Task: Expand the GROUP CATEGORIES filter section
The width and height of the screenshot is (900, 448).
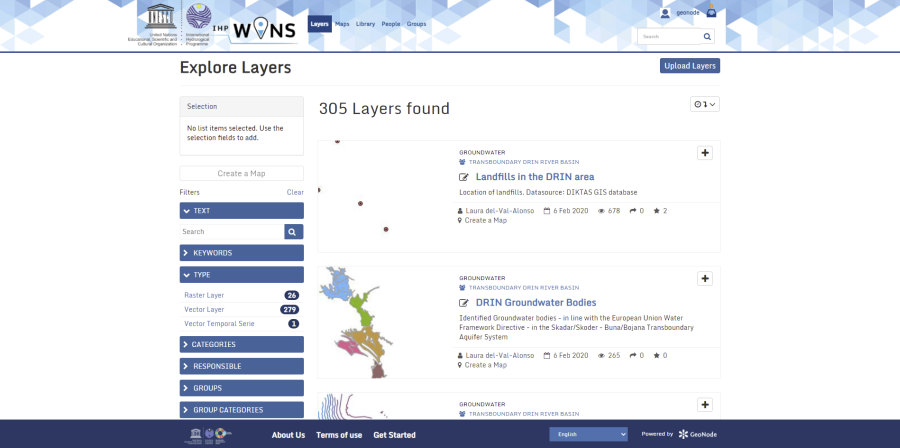Action: [242, 410]
